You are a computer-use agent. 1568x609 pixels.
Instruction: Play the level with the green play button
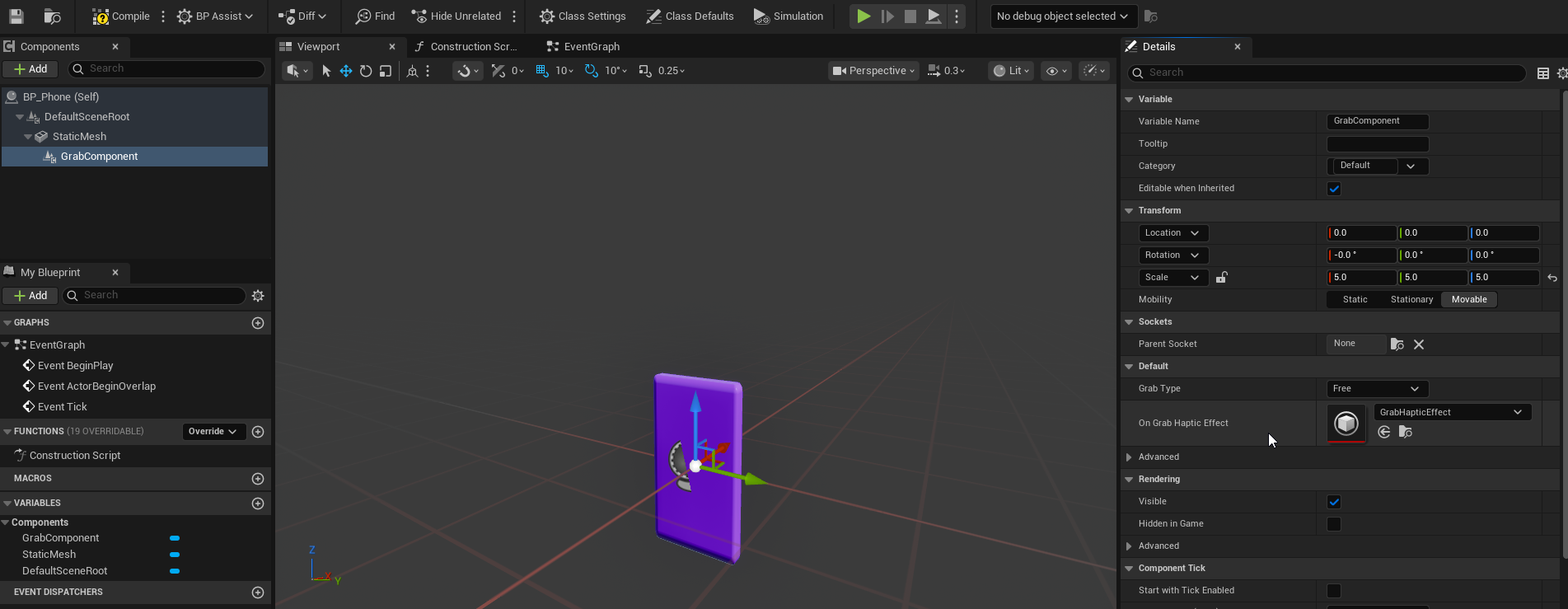[863, 16]
